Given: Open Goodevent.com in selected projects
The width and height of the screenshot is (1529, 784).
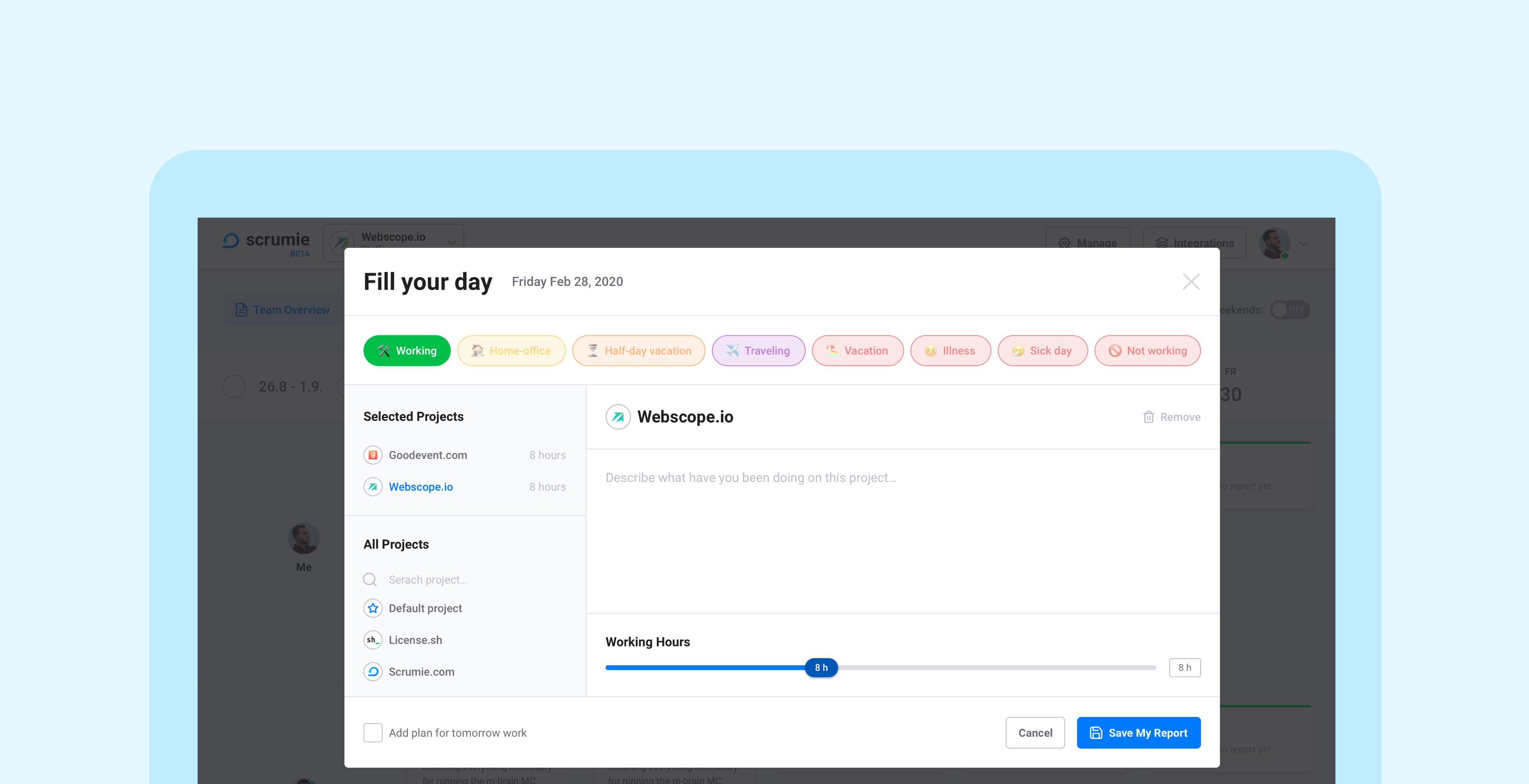Looking at the screenshot, I should 465,455.
